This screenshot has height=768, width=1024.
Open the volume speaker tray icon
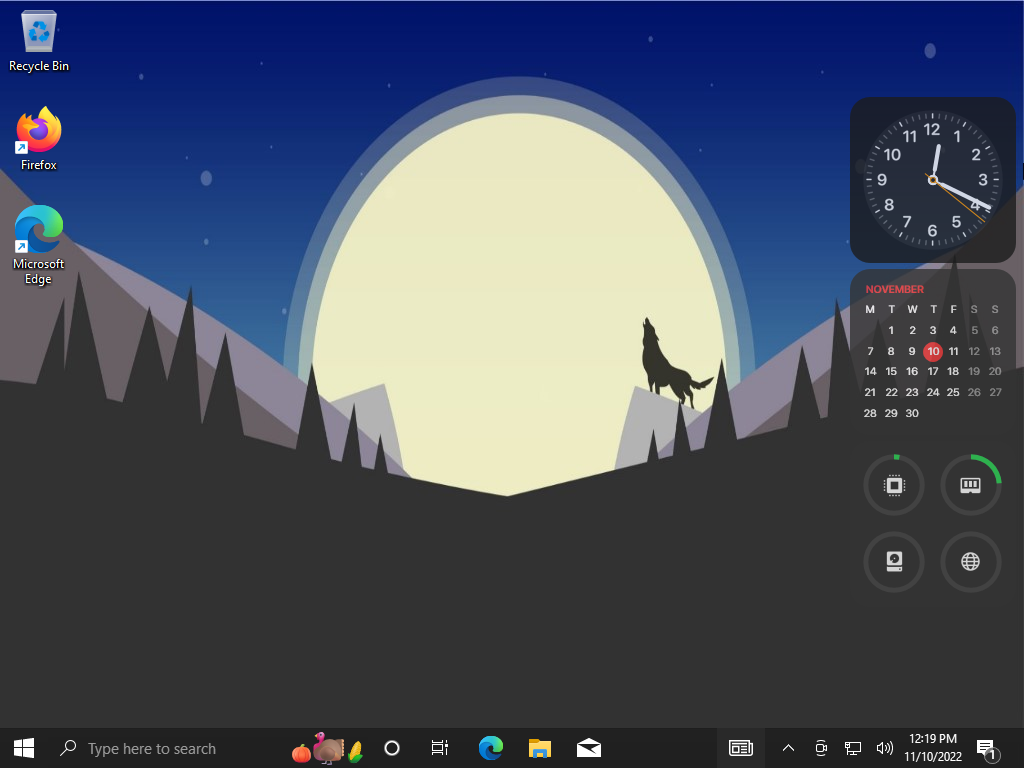click(884, 748)
